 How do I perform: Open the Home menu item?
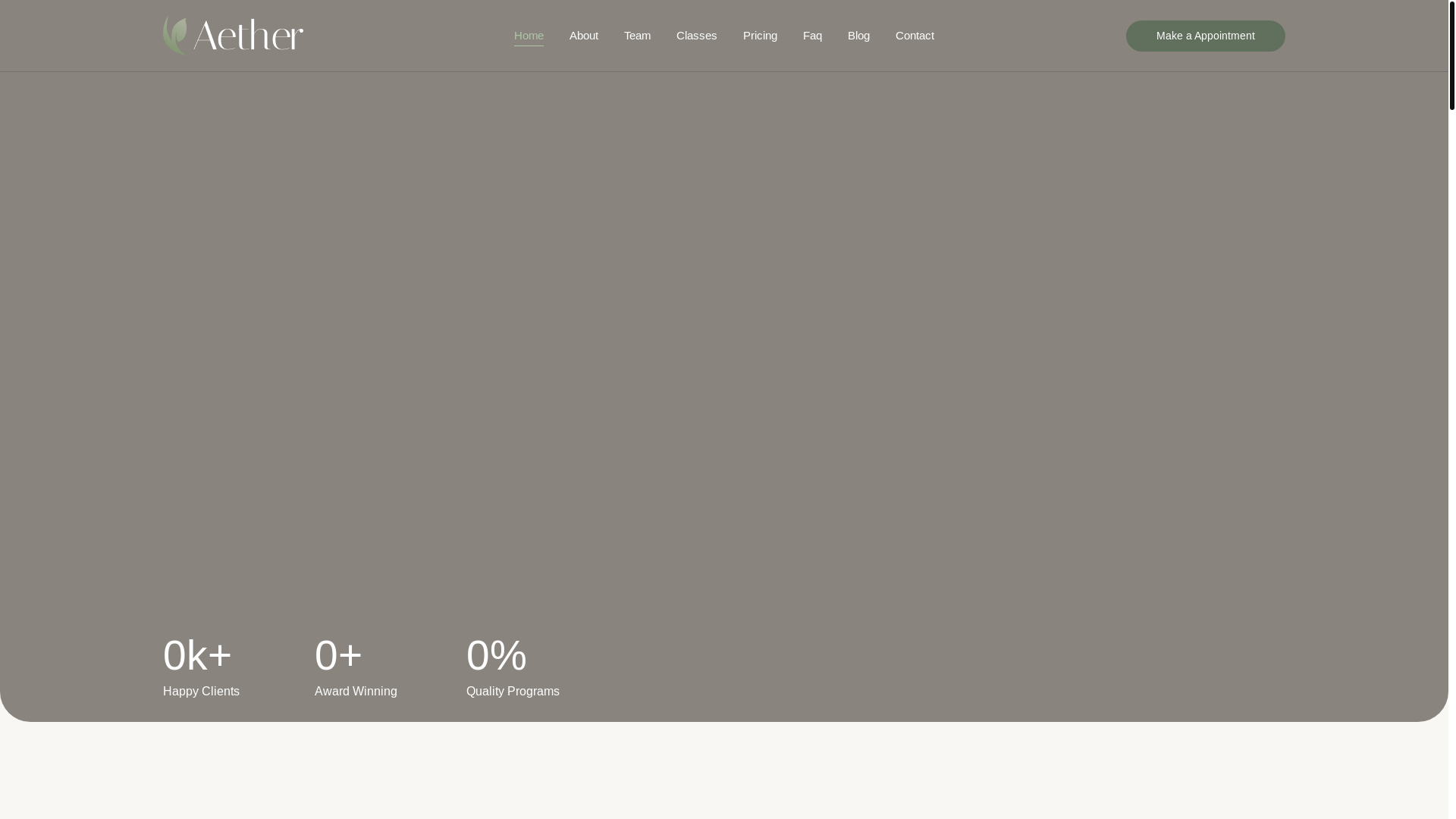529,36
